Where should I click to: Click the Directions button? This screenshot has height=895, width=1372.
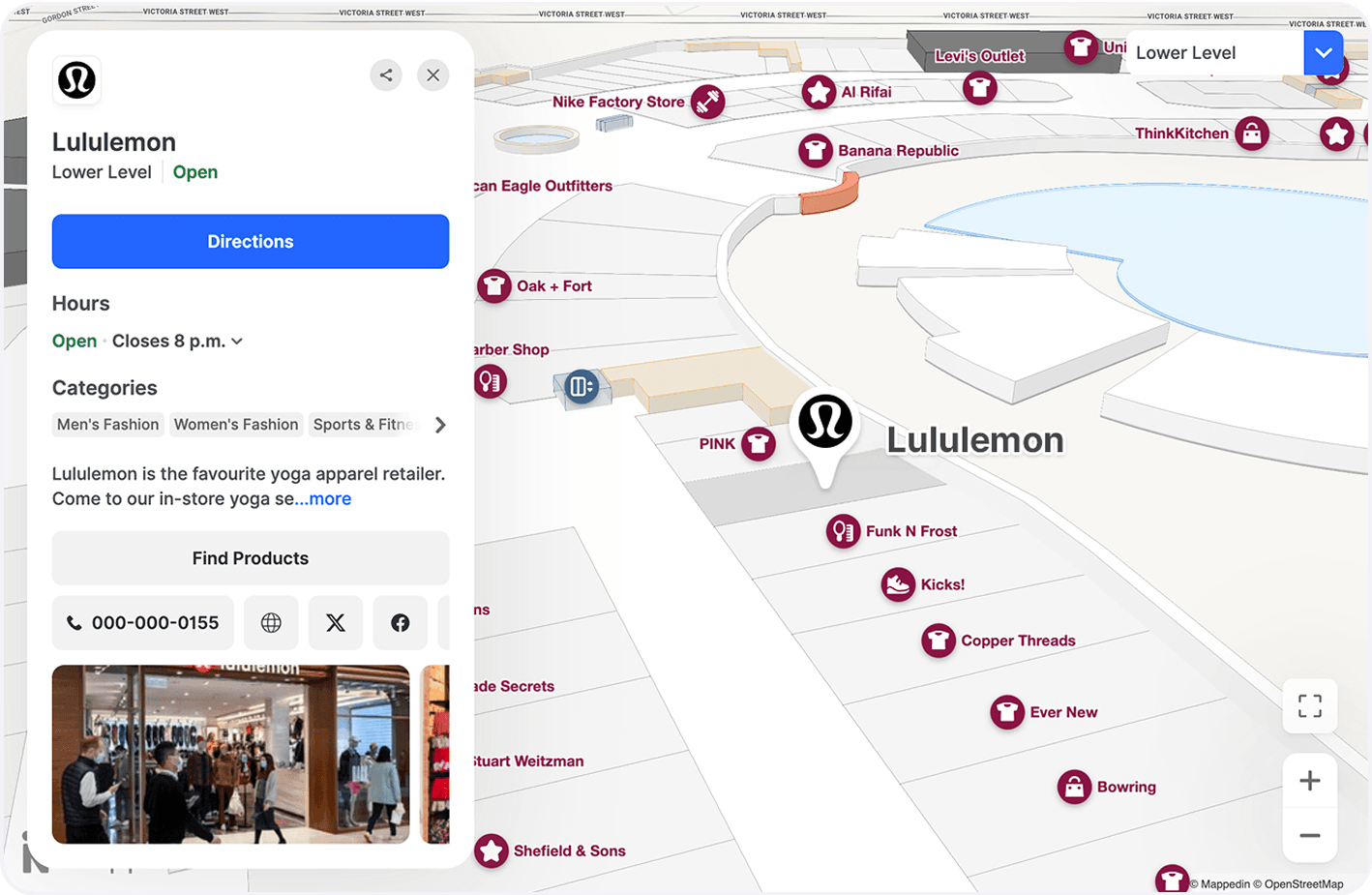point(251,241)
